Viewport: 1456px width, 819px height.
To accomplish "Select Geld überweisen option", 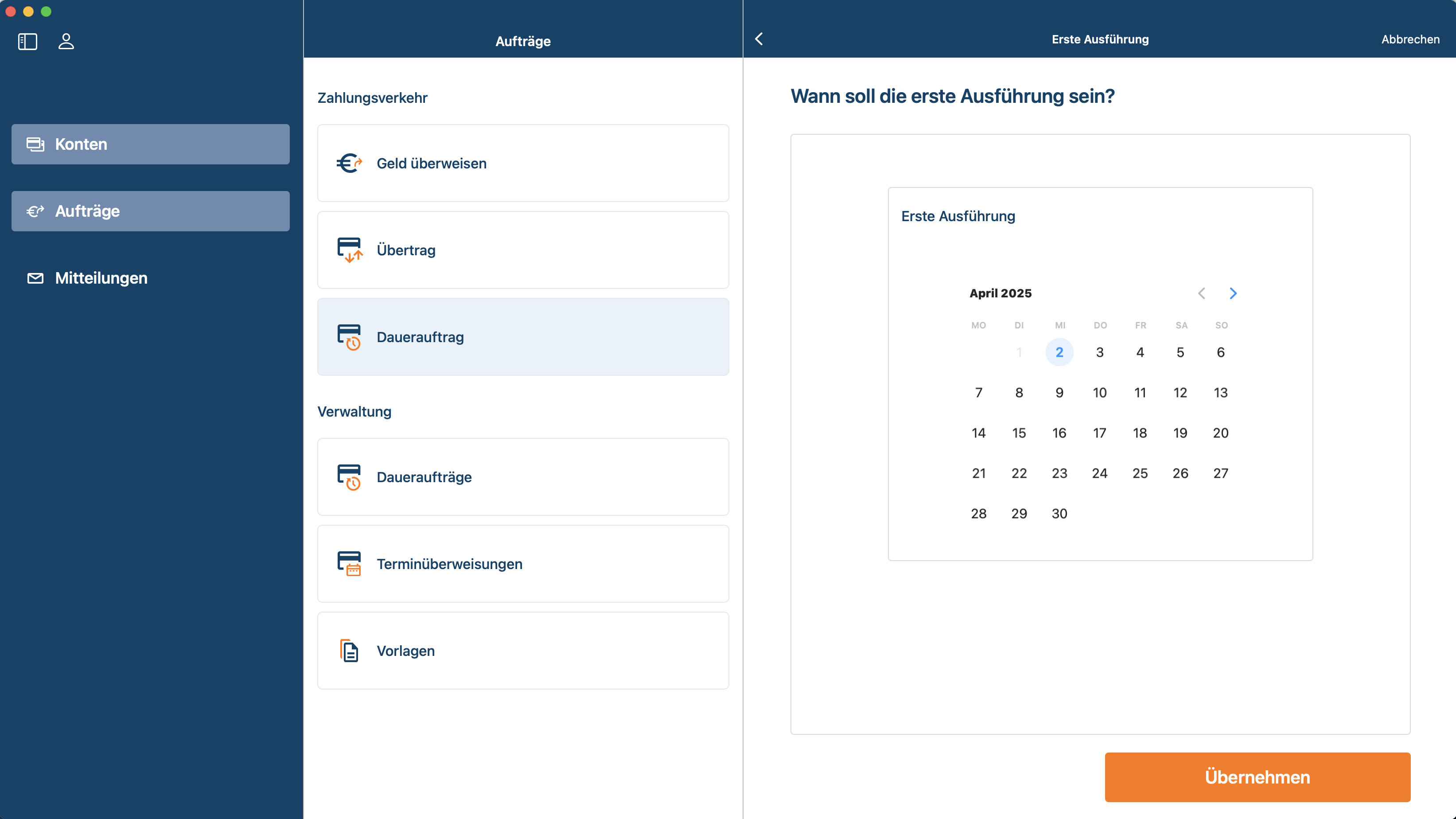I will pyautogui.click(x=523, y=164).
